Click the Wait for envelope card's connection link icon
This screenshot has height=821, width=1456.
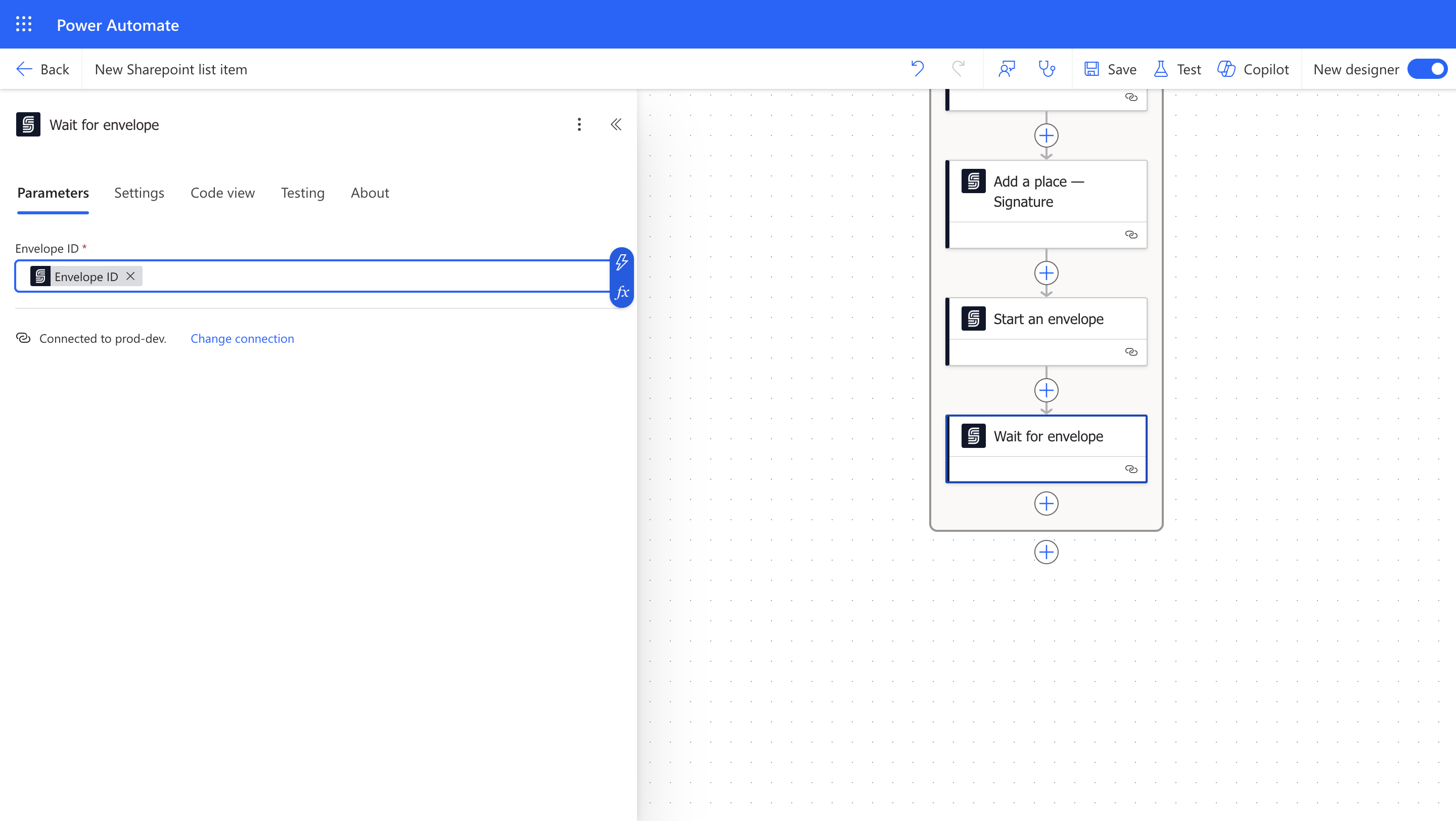[x=1131, y=469]
